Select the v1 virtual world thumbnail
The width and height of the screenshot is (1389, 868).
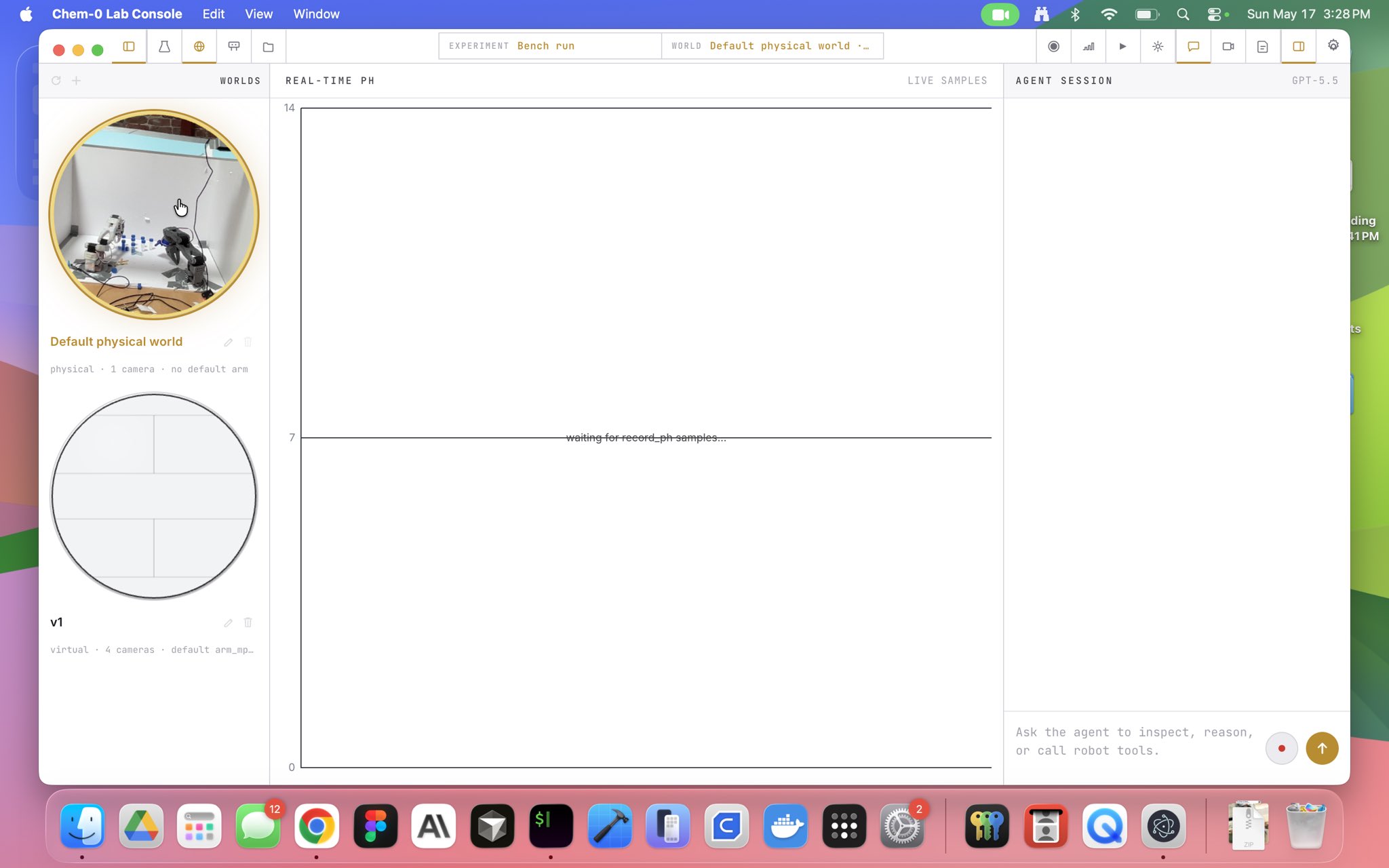pyautogui.click(x=154, y=496)
